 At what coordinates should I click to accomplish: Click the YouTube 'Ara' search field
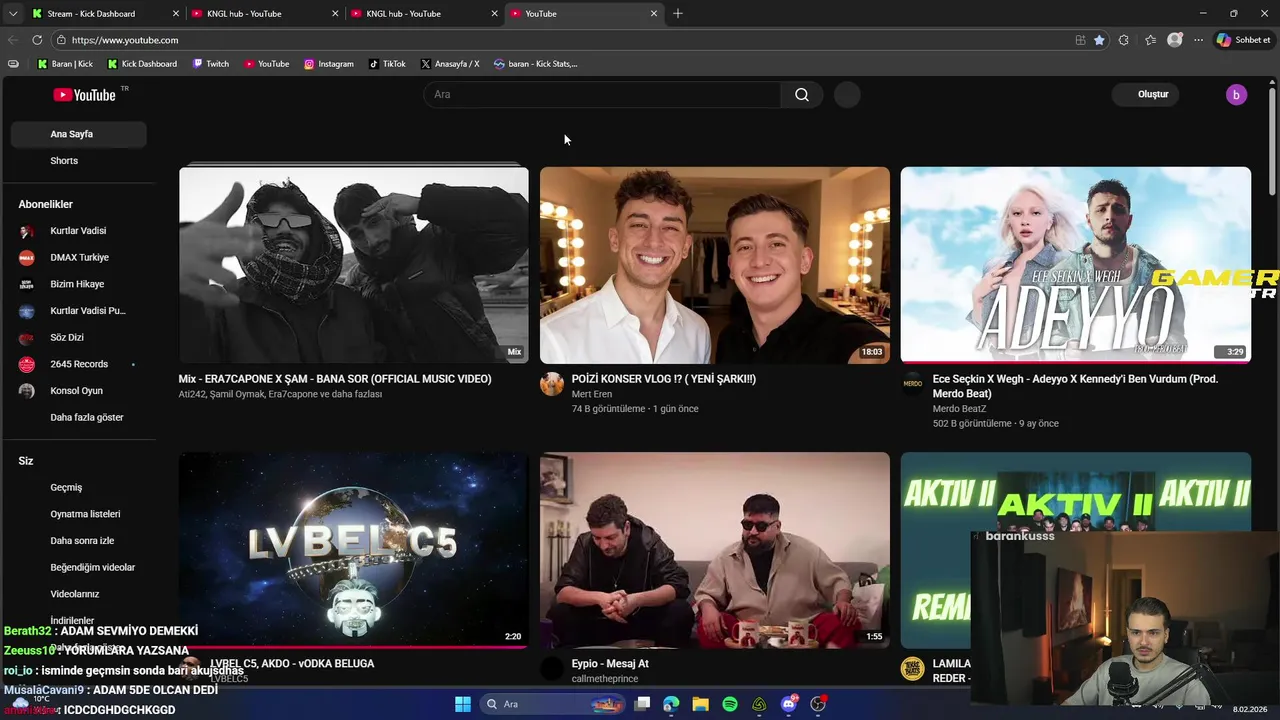tap(603, 94)
